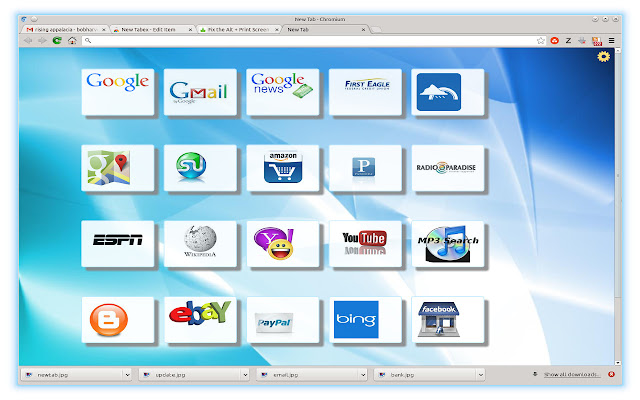Open the blue cloud arrow tile
Viewport: 640px width, 400px height.
[x=448, y=92]
